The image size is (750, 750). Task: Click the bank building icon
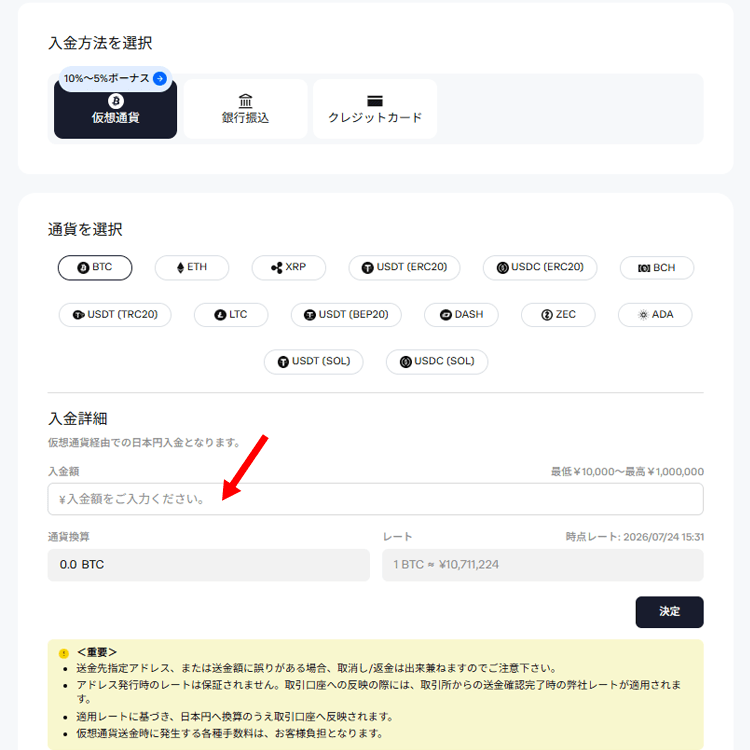pos(245,101)
